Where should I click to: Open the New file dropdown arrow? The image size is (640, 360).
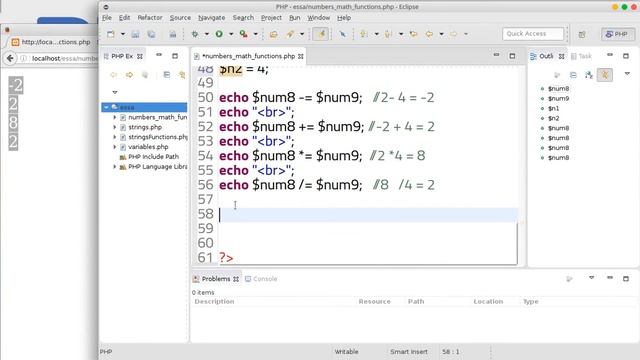tap(122, 34)
